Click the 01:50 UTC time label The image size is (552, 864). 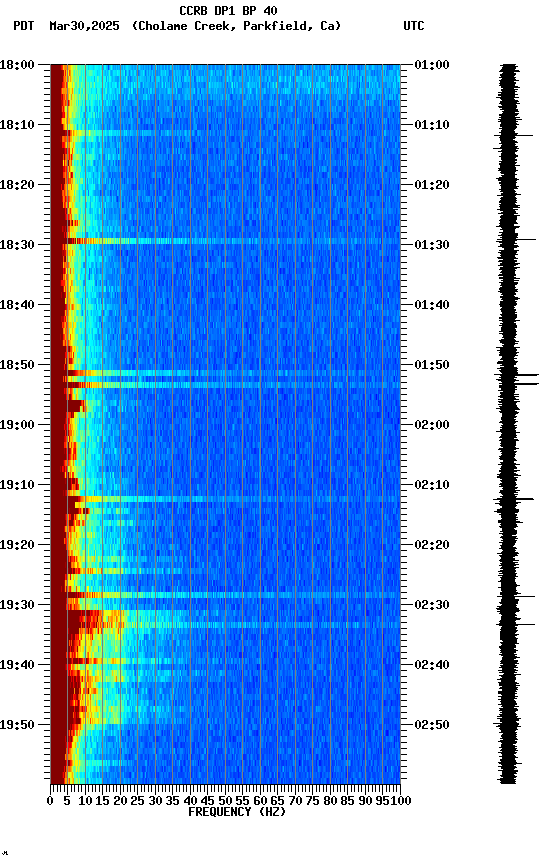(432, 365)
